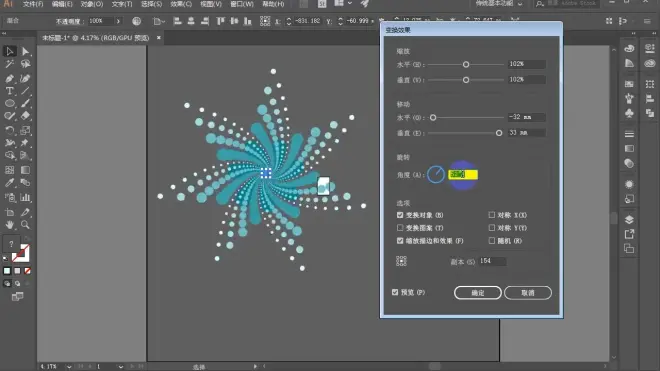Enable the 对称 X reflect checkbox
660x371 pixels.
[492, 215]
